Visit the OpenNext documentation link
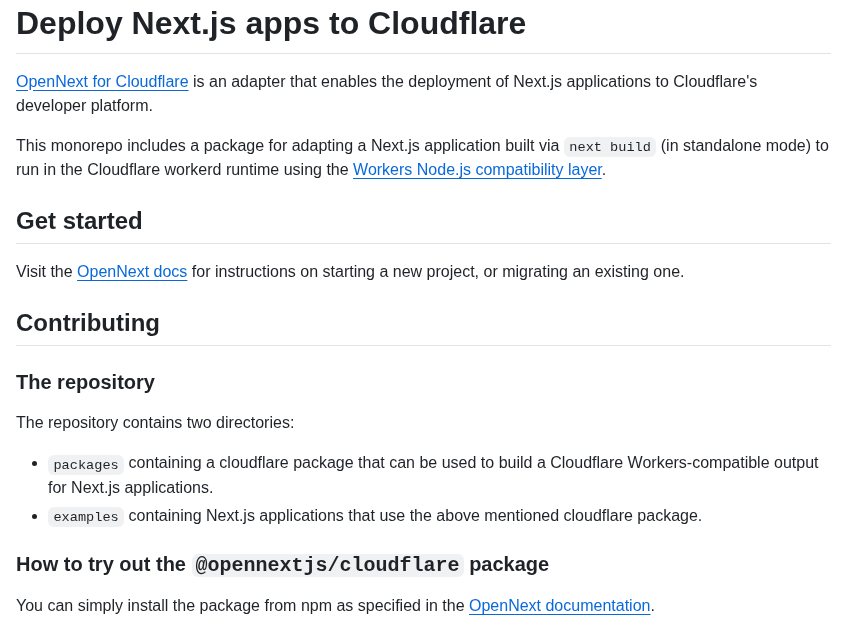 [x=559, y=605]
